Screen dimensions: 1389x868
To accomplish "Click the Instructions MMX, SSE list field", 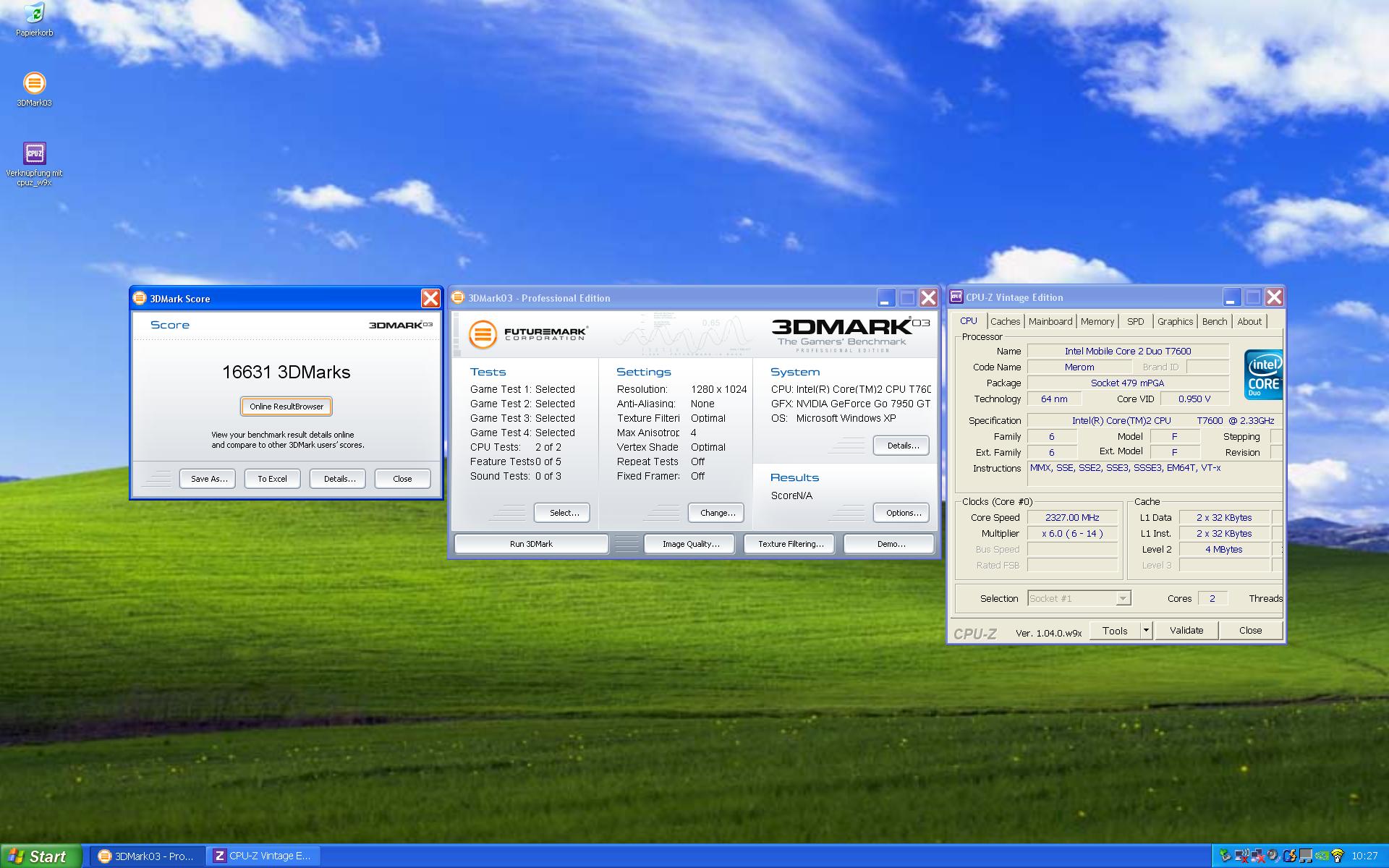I will coord(1155,475).
